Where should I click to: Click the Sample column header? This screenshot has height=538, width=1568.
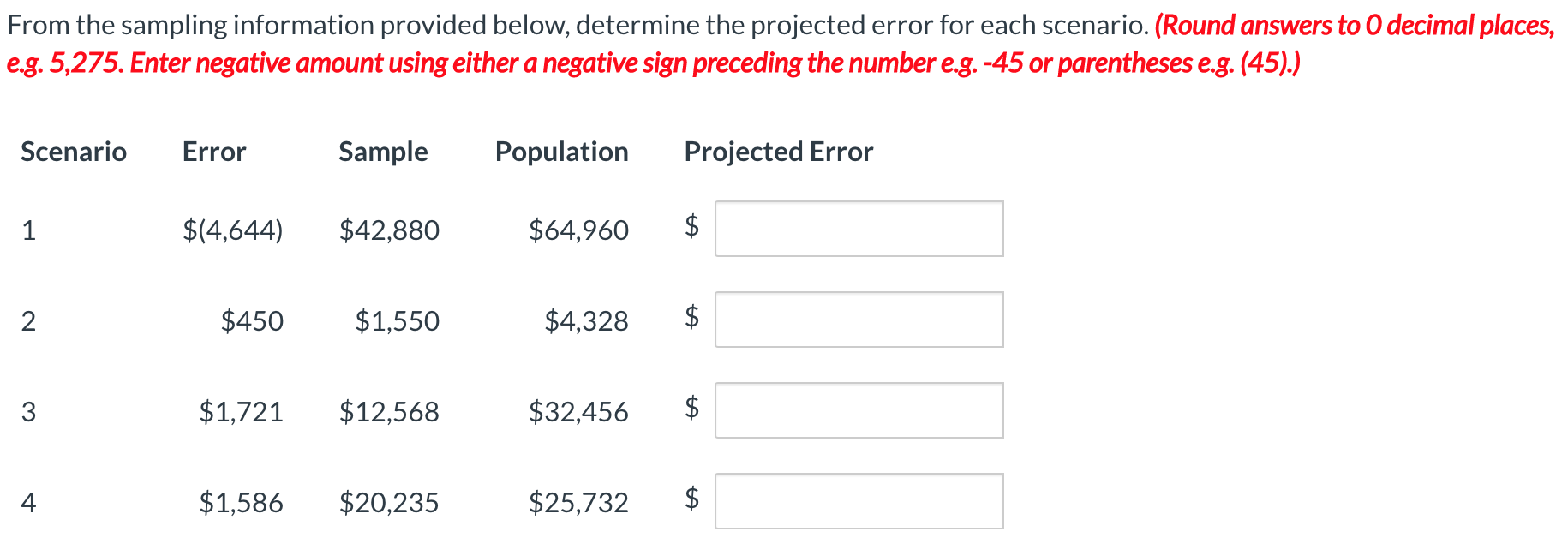point(383,152)
